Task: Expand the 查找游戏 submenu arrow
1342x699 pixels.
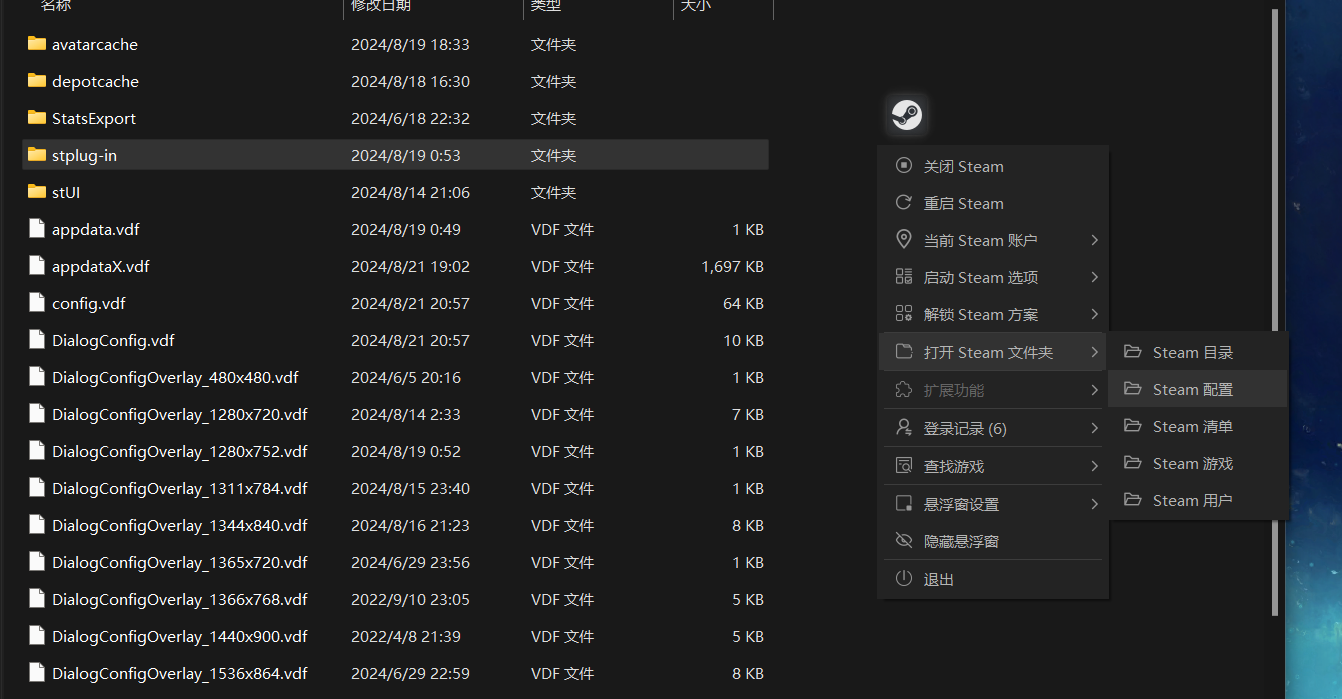Action: coord(1095,466)
